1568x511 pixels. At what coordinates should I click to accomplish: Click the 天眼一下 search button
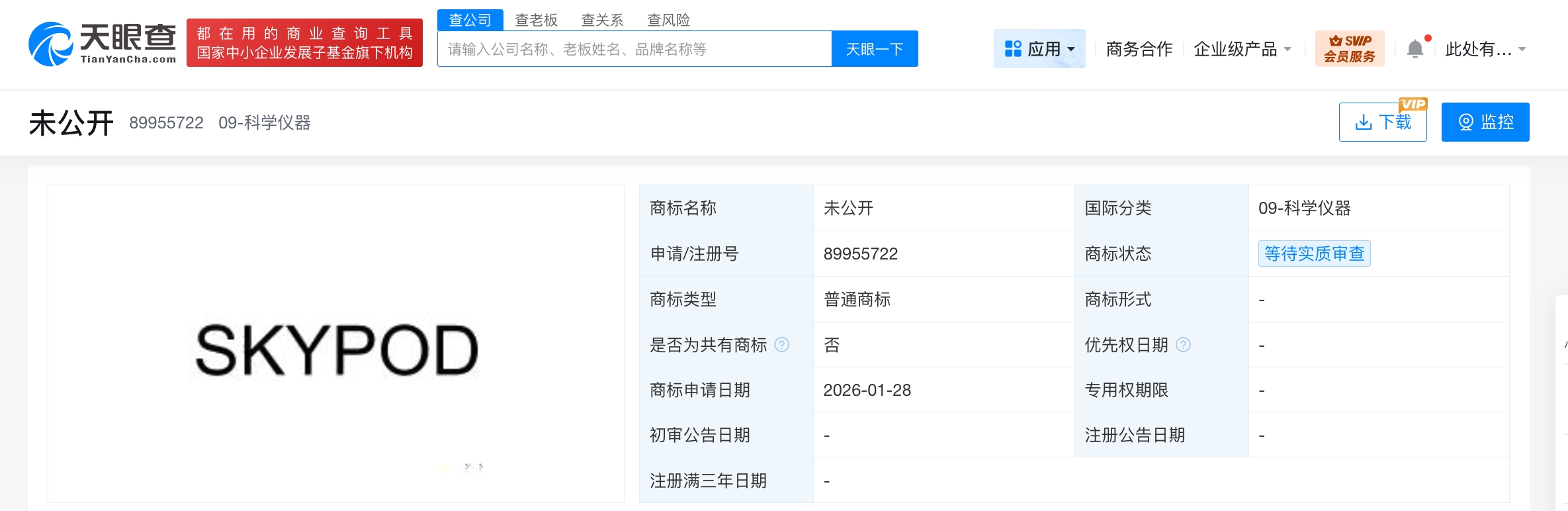click(874, 49)
